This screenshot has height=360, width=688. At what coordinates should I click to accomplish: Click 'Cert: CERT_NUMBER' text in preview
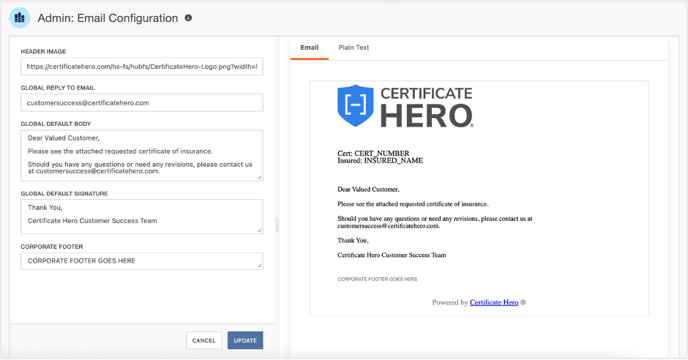click(x=373, y=153)
